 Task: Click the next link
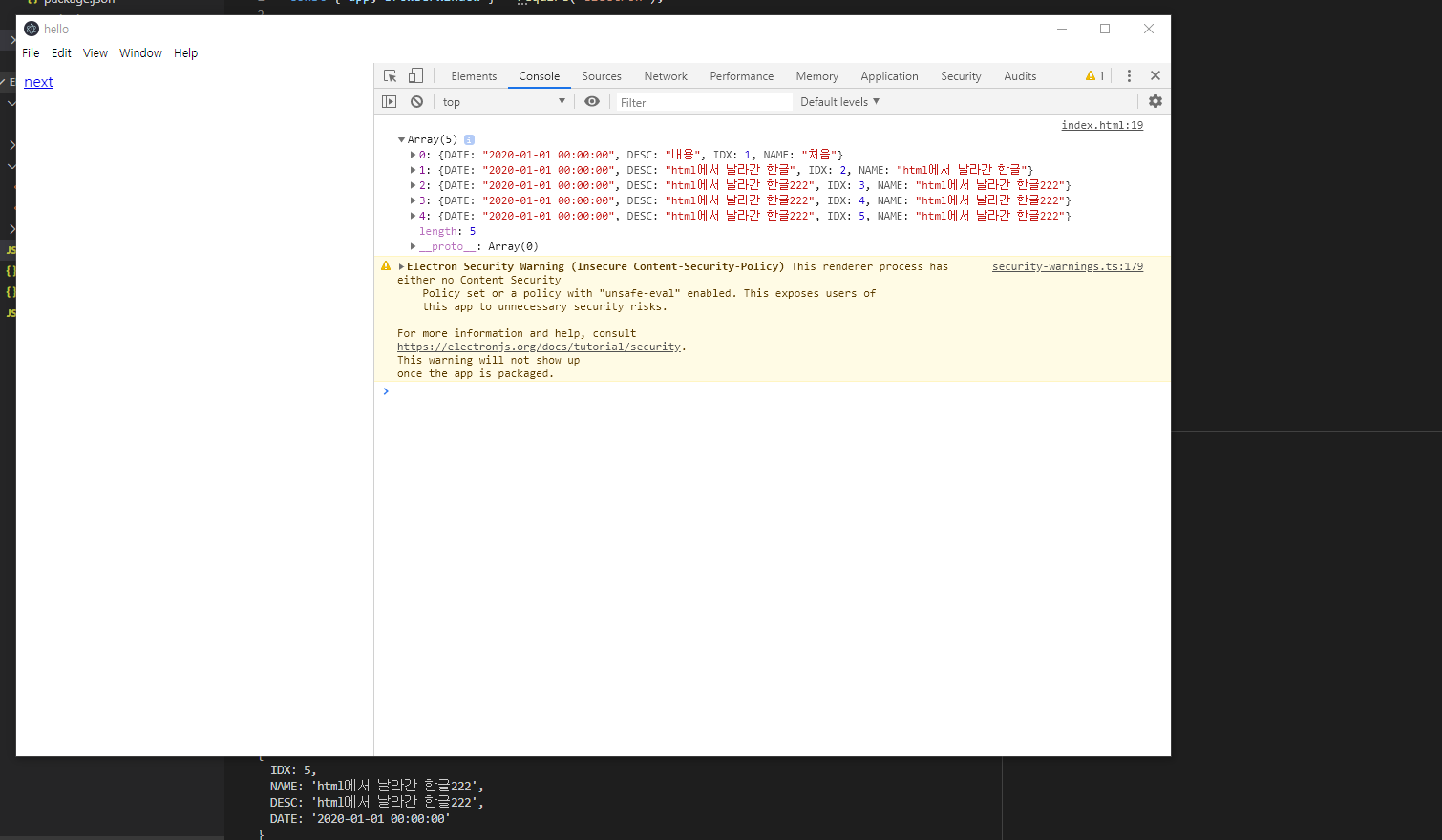point(38,82)
